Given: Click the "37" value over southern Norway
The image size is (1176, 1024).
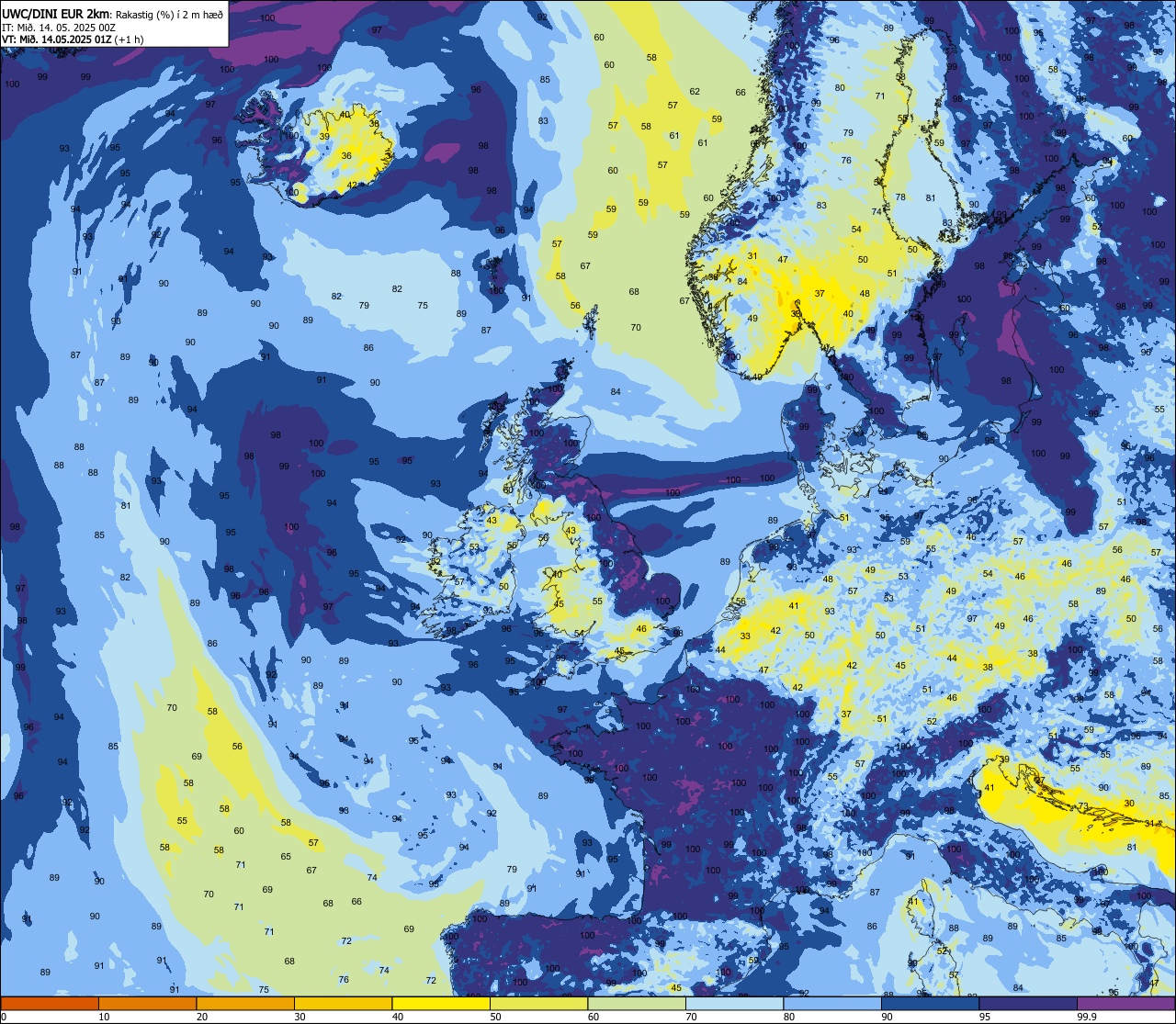Looking at the screenshot, I should tap(820, 294).
